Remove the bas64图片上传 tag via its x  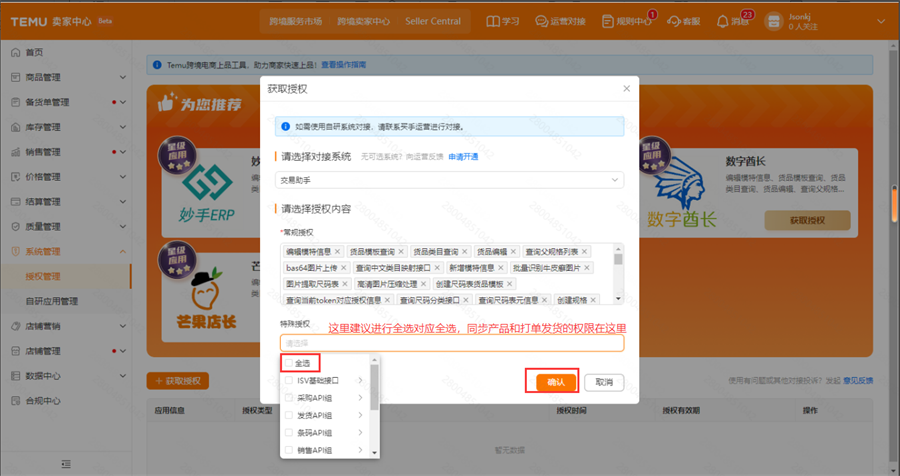(x=343, y=268)
